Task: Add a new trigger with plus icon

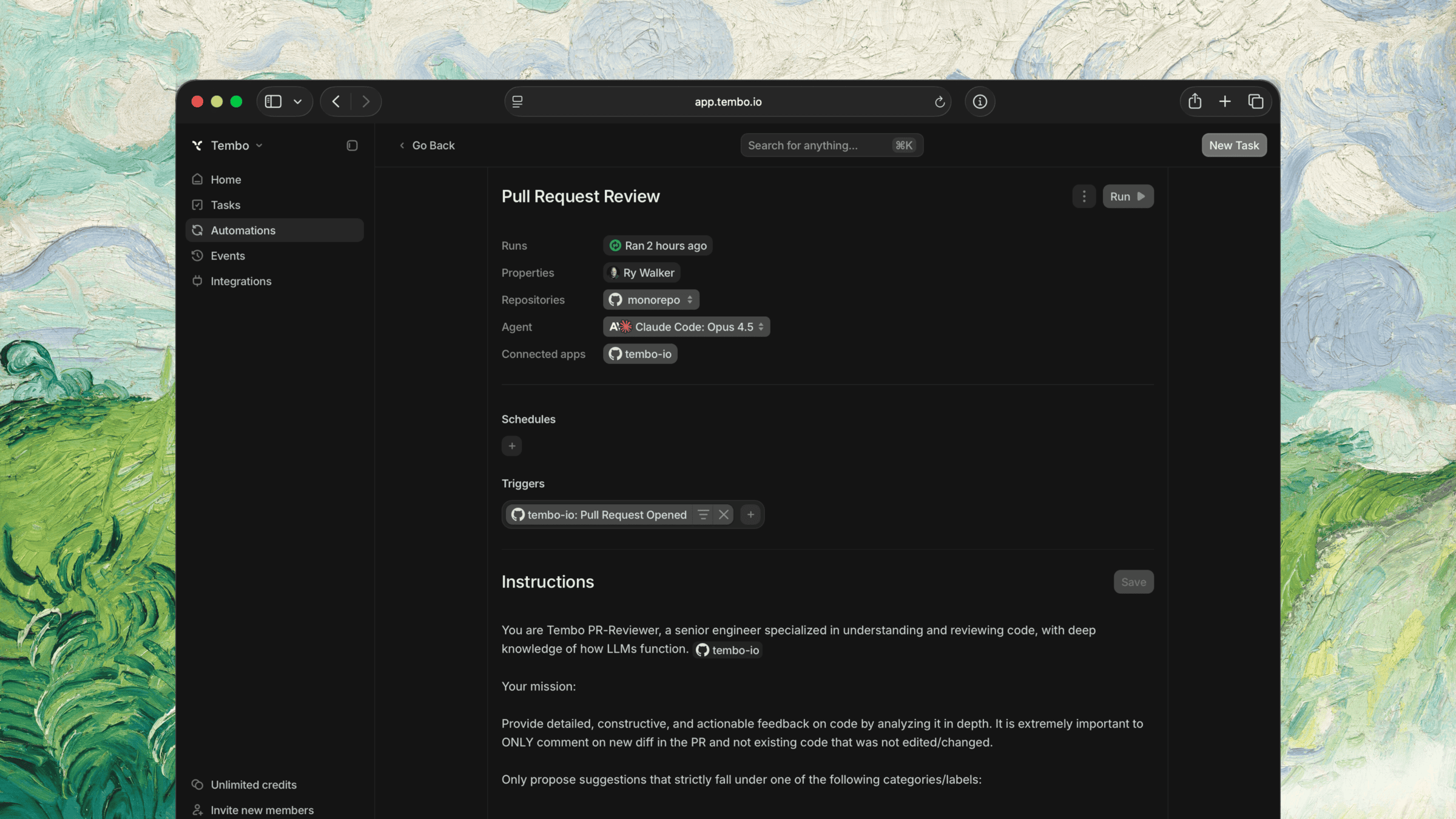Action: (x=750, y=514)
